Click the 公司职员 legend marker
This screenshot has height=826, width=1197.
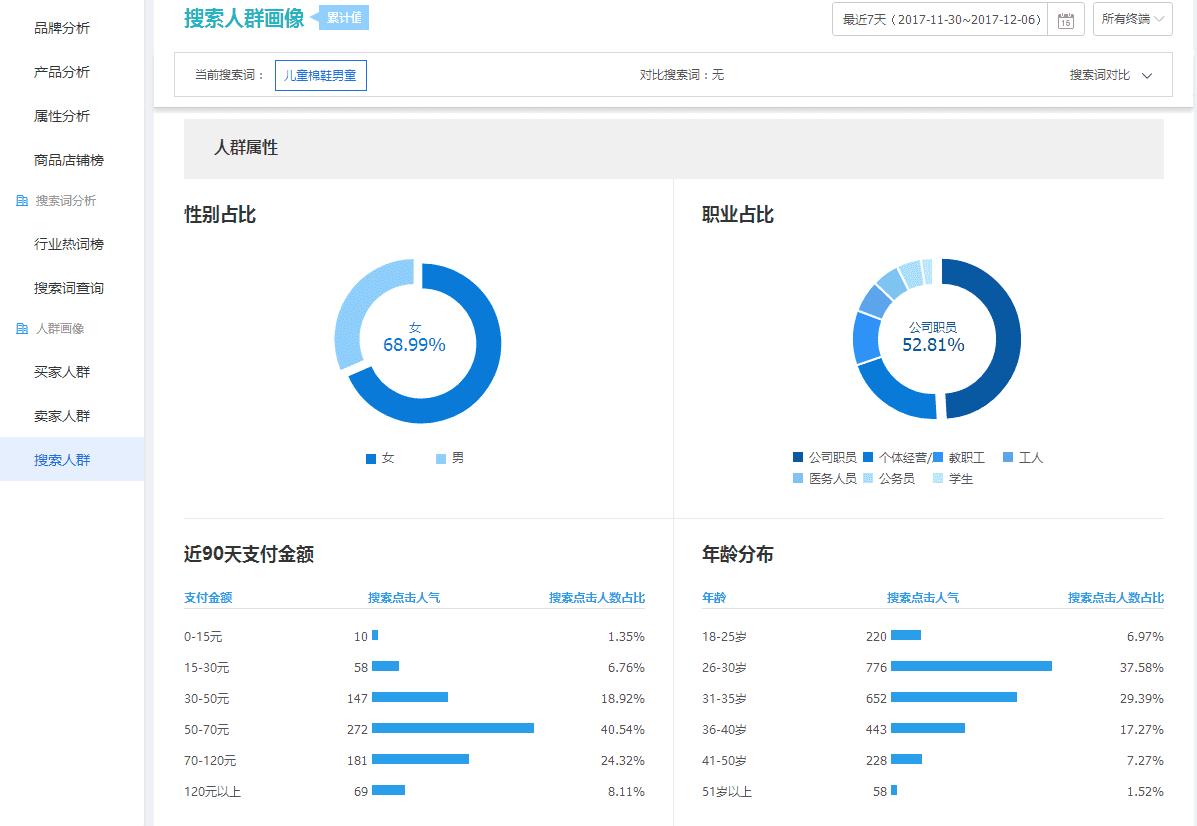pyautogui.click(x=797, y=457)
